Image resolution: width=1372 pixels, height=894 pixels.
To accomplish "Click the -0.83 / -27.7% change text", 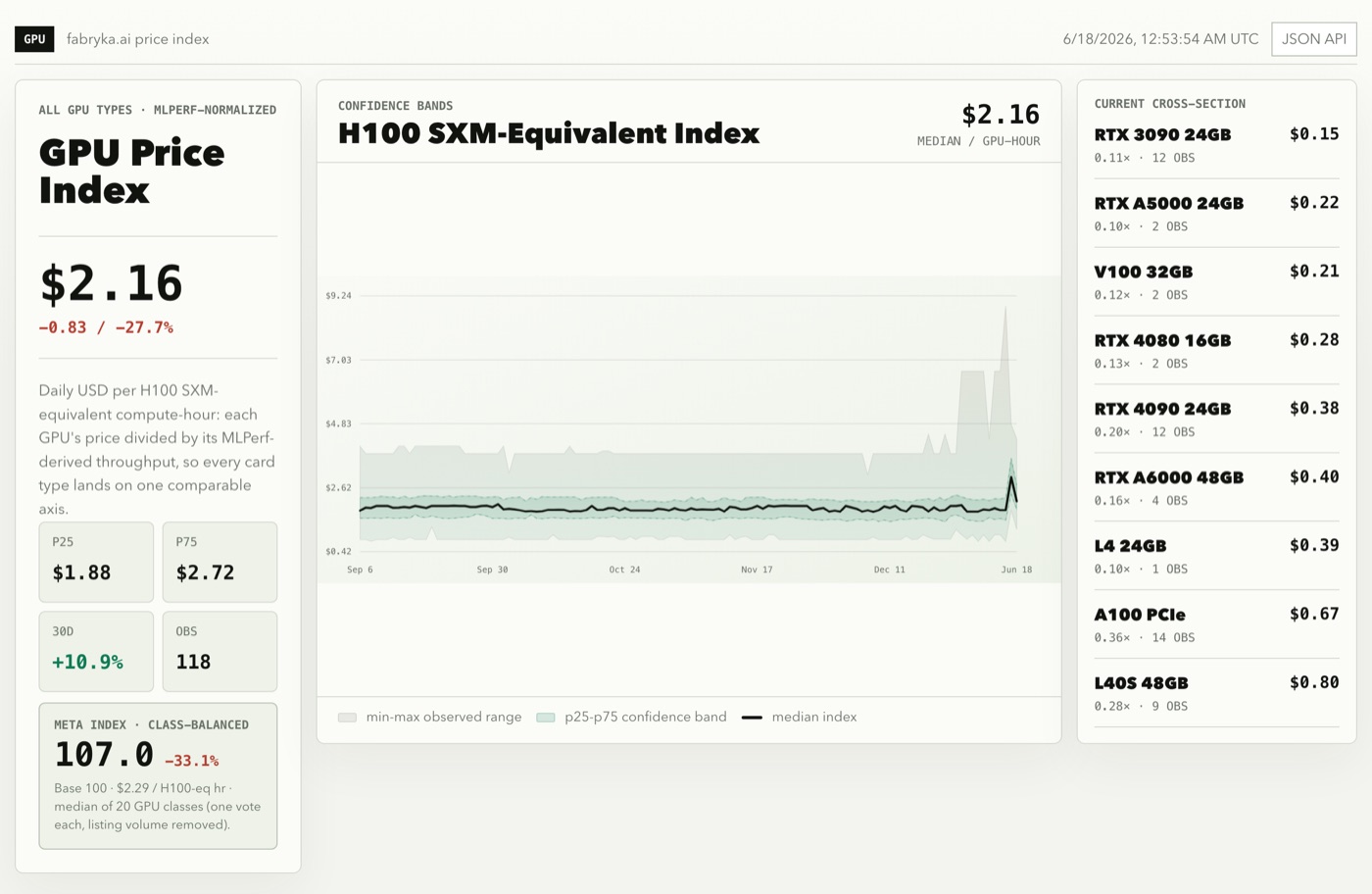I will 106,327.
